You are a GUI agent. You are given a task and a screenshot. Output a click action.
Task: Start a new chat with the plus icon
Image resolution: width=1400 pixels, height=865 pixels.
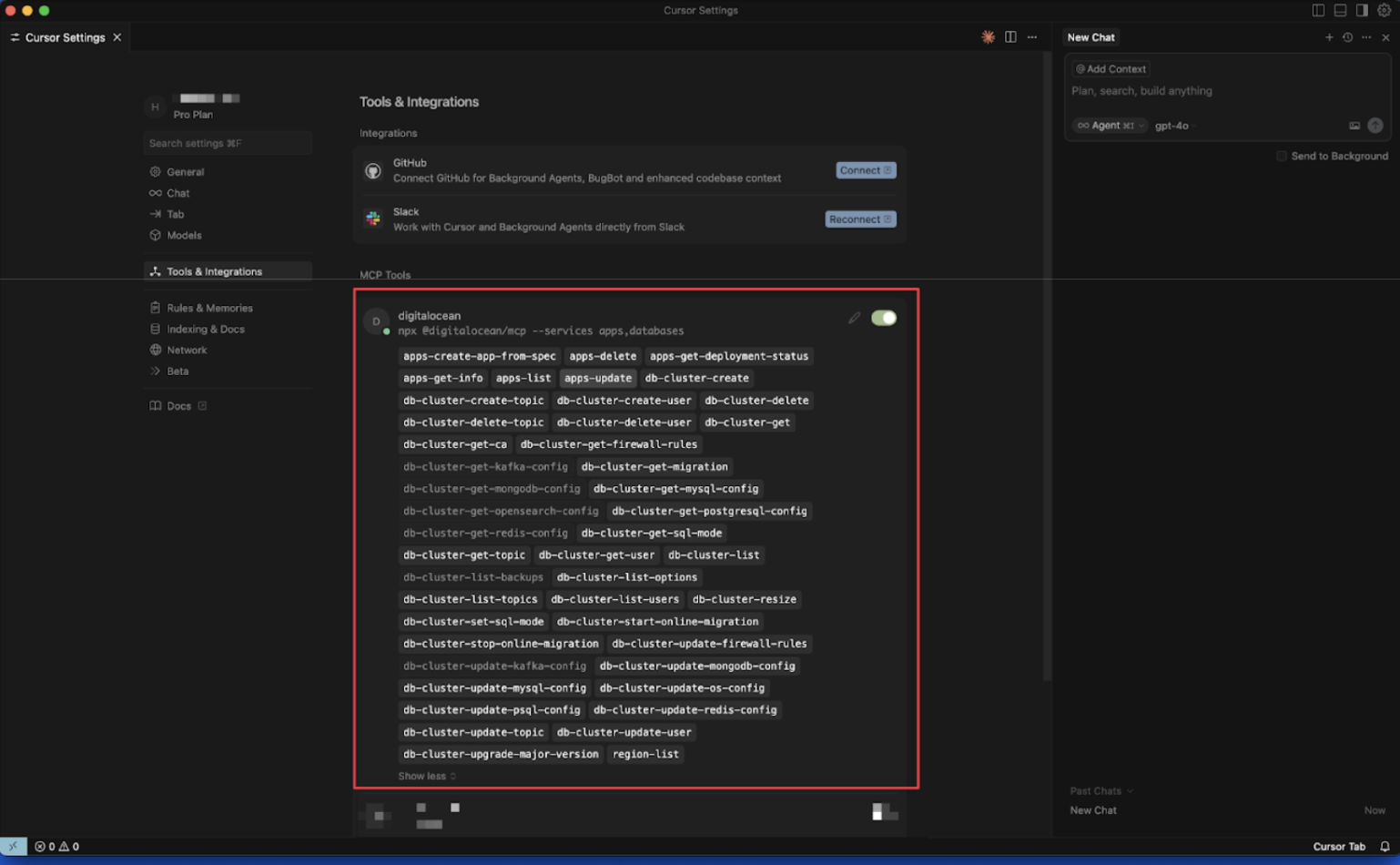point(1330,37)
